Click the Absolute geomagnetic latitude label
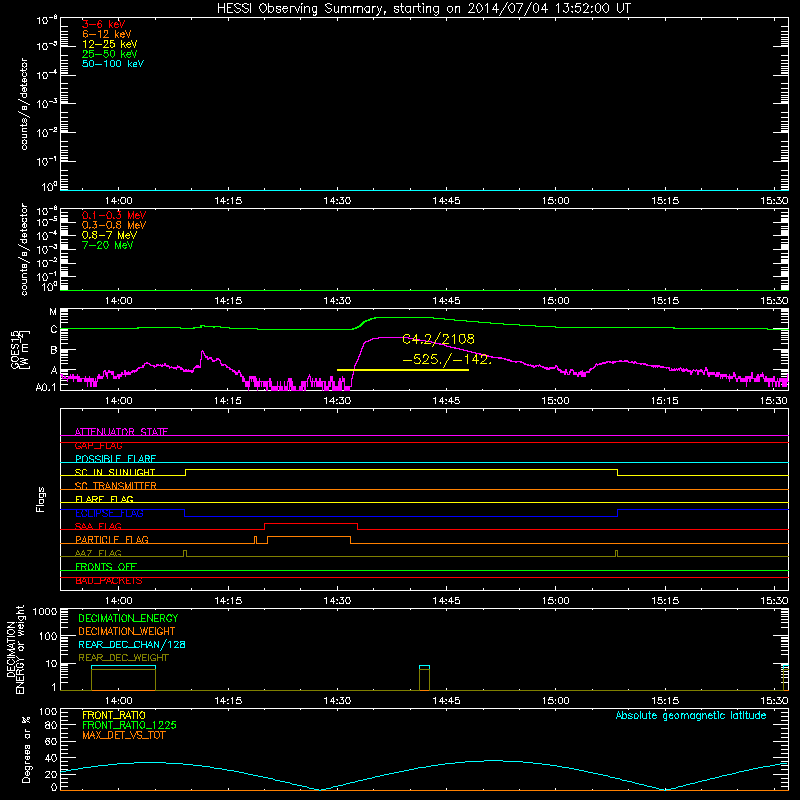The image size is (800, 800). pos(691,715)
